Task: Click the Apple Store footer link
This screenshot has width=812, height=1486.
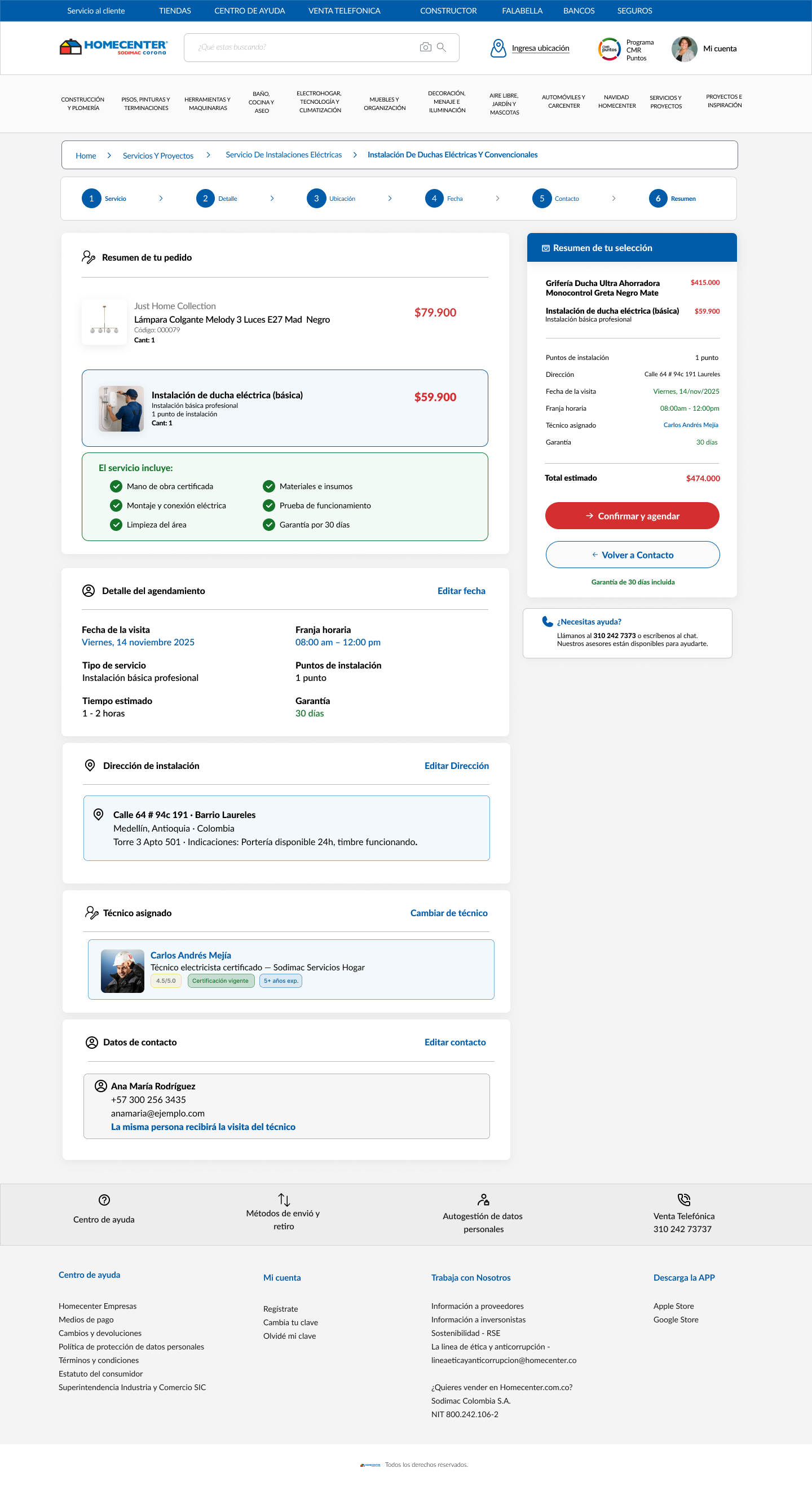Action: (x=674, y=1306)
